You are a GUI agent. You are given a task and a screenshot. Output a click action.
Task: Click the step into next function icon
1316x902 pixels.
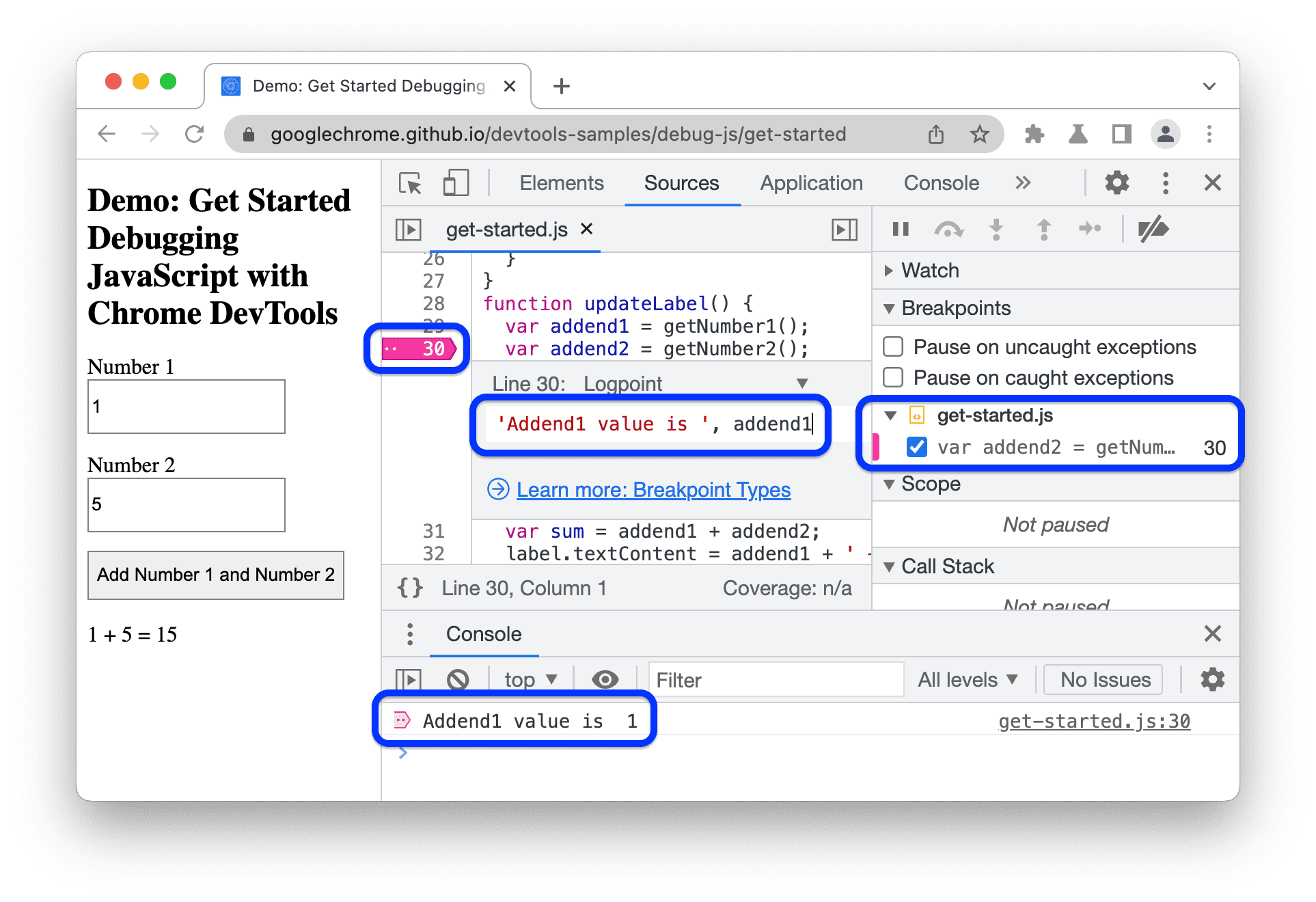click(x=989, y=231)
